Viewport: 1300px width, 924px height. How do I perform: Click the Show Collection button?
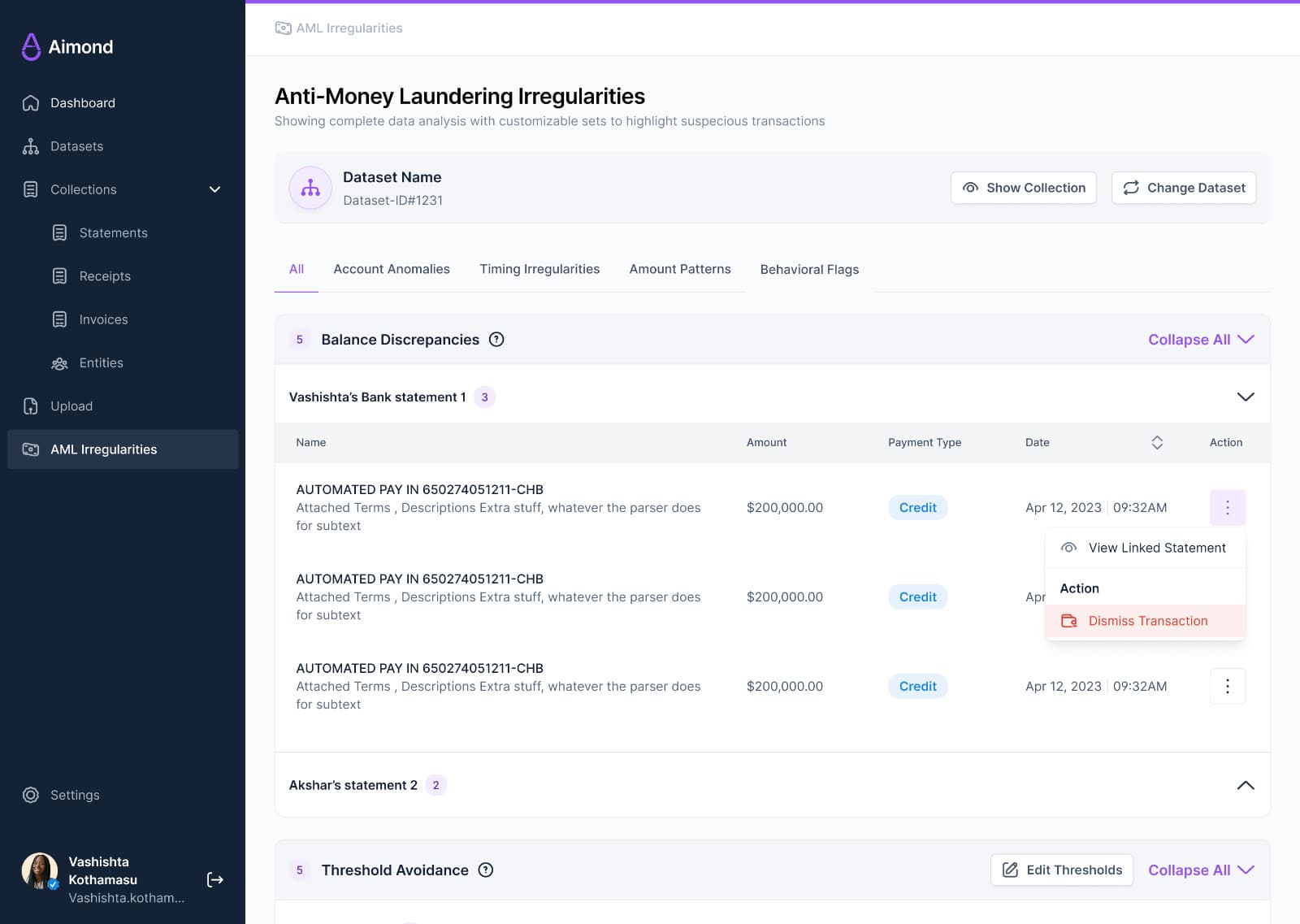(x=1023, y=188)
